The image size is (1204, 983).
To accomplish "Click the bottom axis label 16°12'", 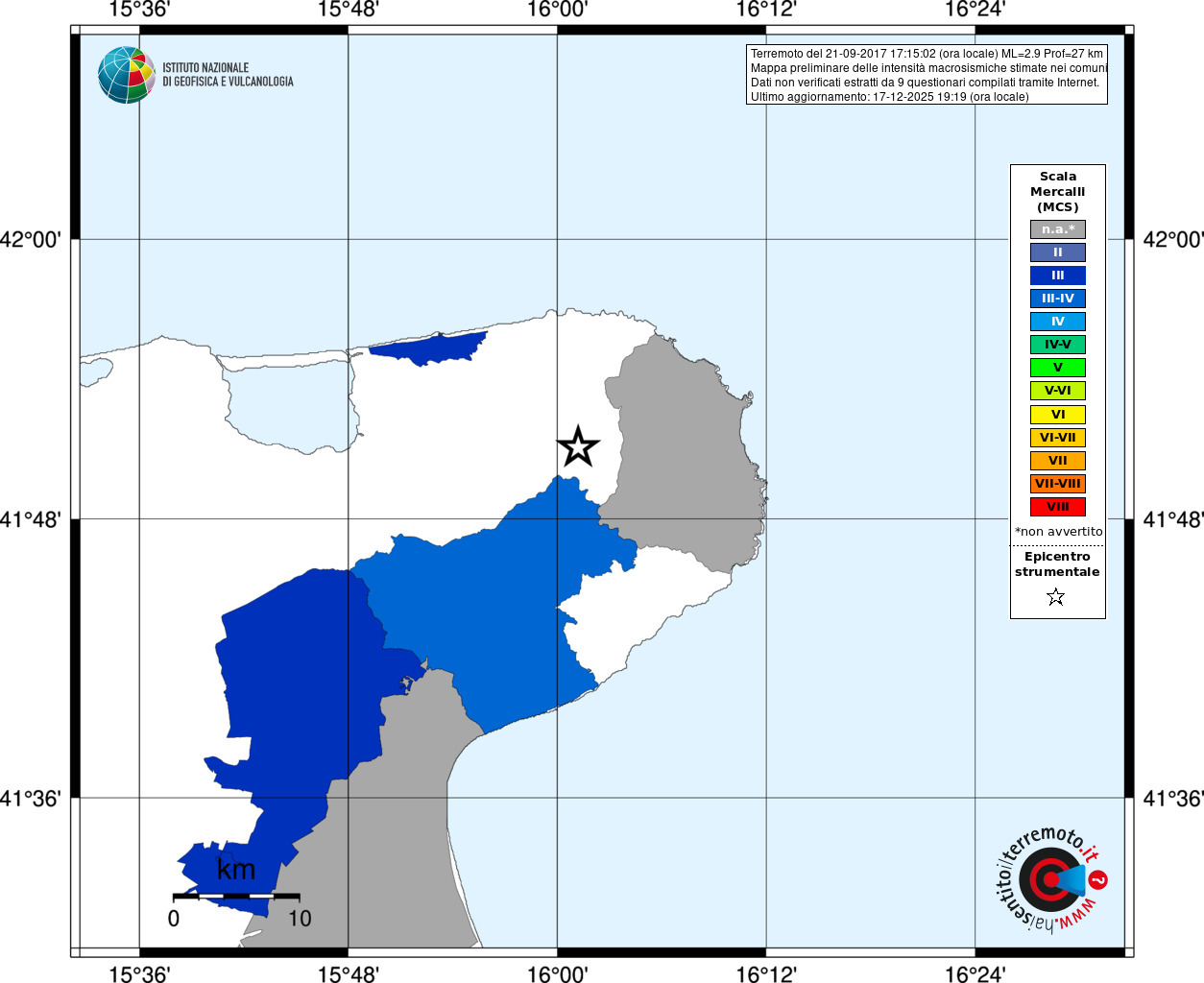I will (x=766, y=974).
